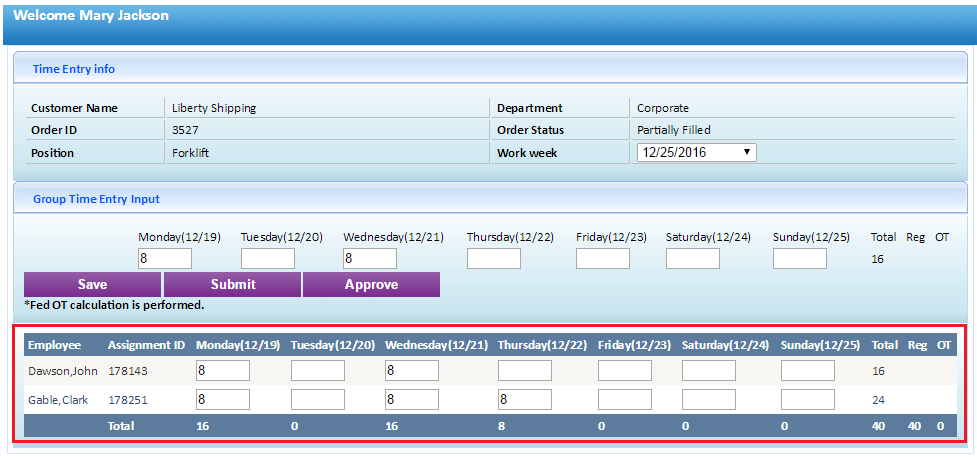Viewport: 977px width, 457px height.
Task: Edit Dawson,John's Sunday hours field
Action: point(808,370)
